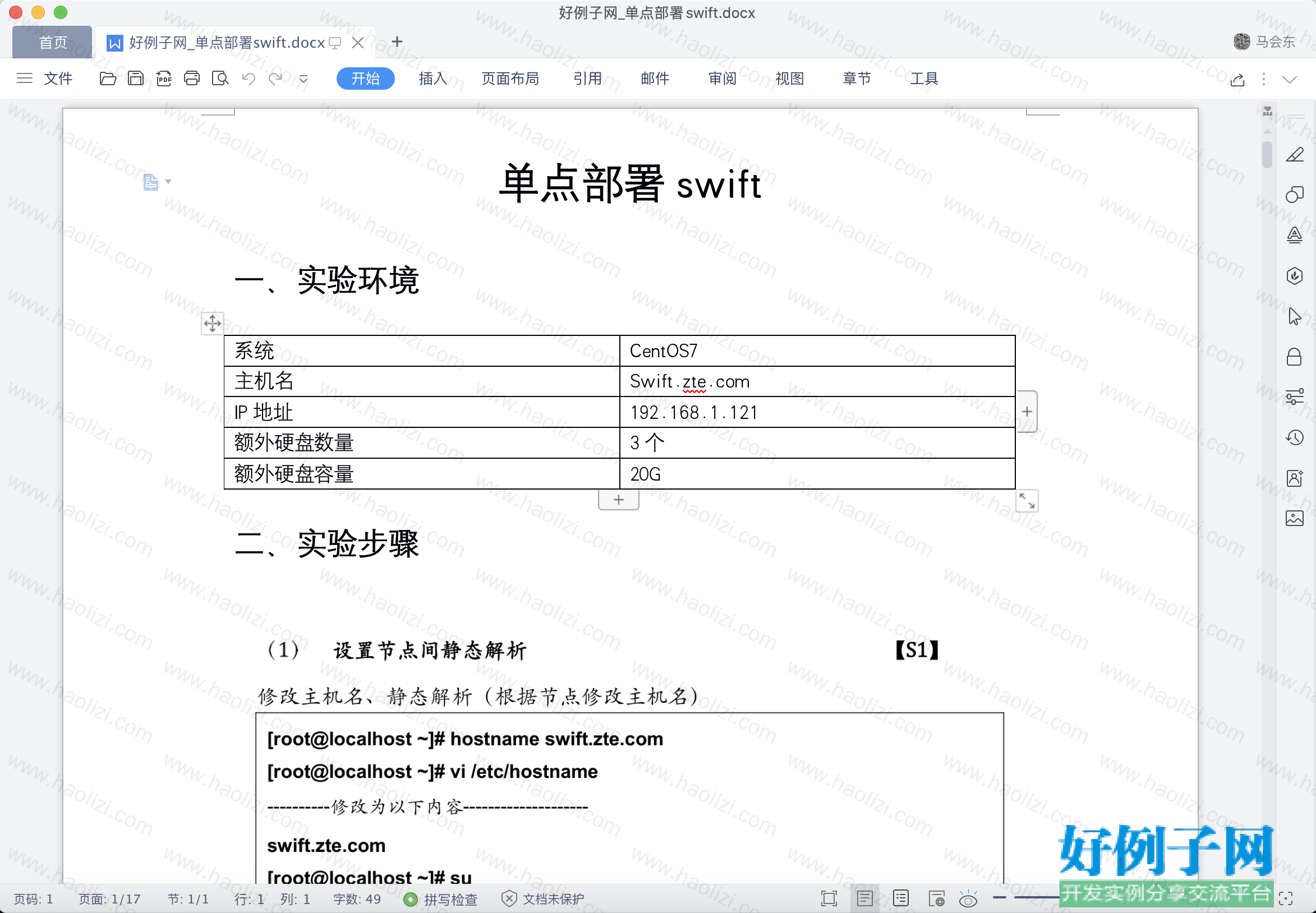This screenshot has height=913, width=1316.
Task: Add a new tab with plus button
Action: click(397, 41)
